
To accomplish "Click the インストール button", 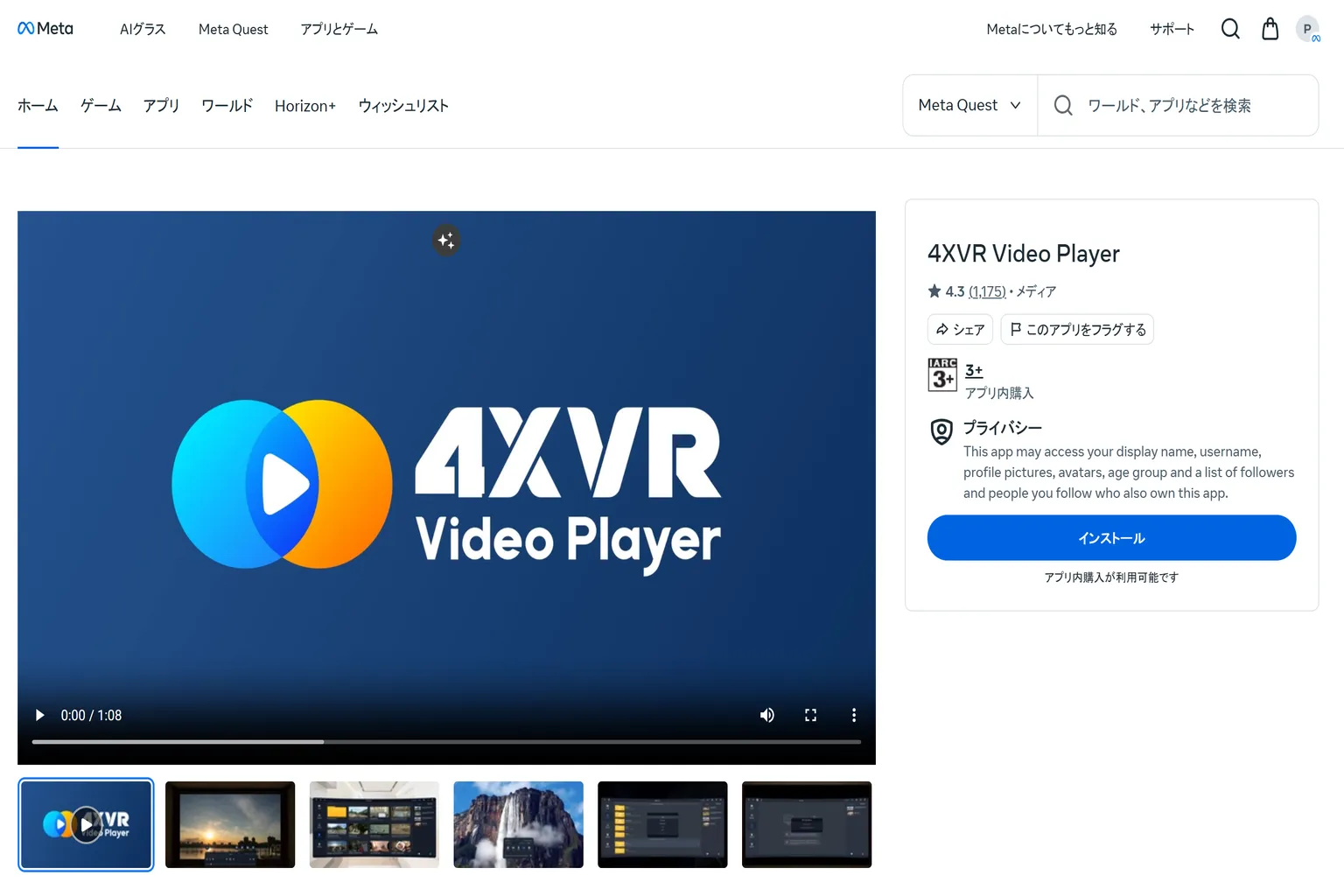I will (x=1111, y=537).
